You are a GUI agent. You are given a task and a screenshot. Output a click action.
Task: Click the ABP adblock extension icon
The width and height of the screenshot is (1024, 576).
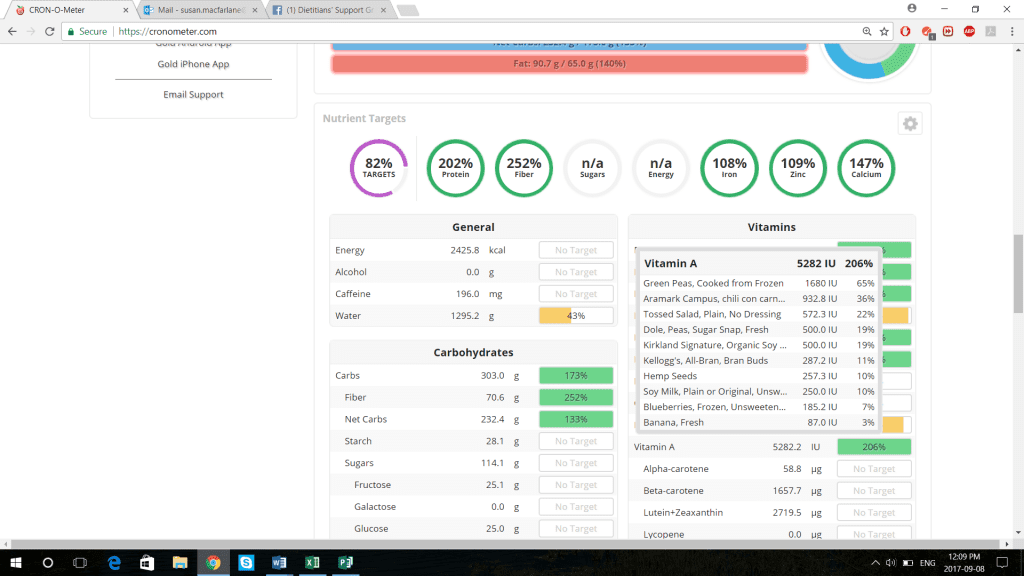point(969,31)
